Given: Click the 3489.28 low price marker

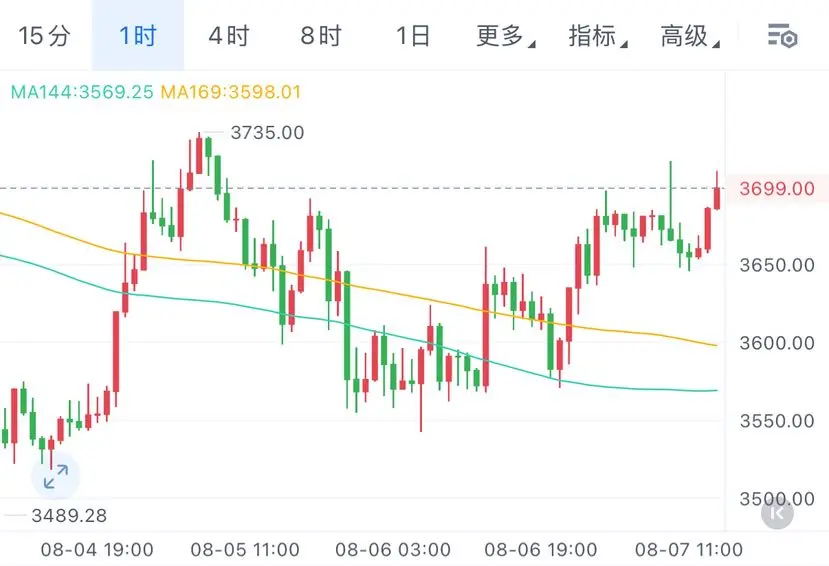Looking at the screenshot, I should click(x=69, y=515).
